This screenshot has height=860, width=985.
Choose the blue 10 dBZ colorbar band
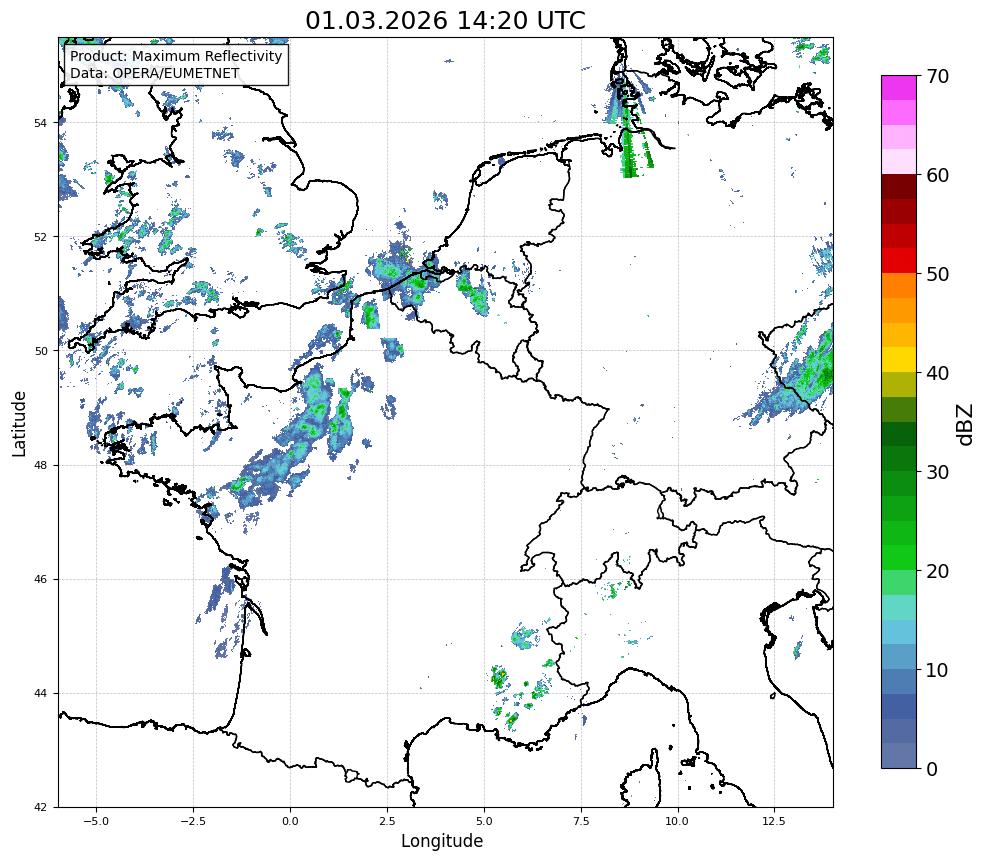coord(898,681)
